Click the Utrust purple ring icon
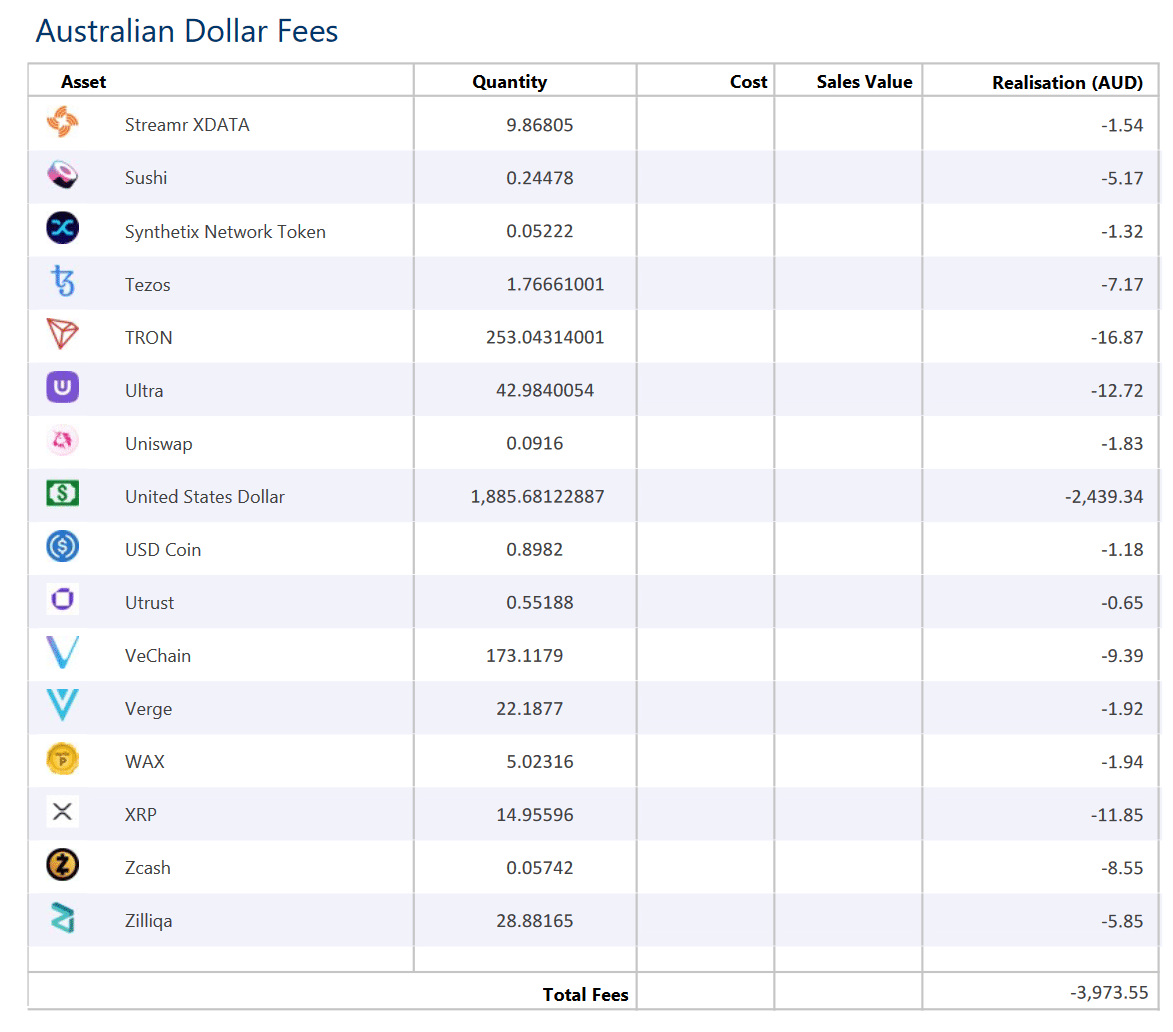Screen dimensions: 1173x1032 tap(63, 600)
